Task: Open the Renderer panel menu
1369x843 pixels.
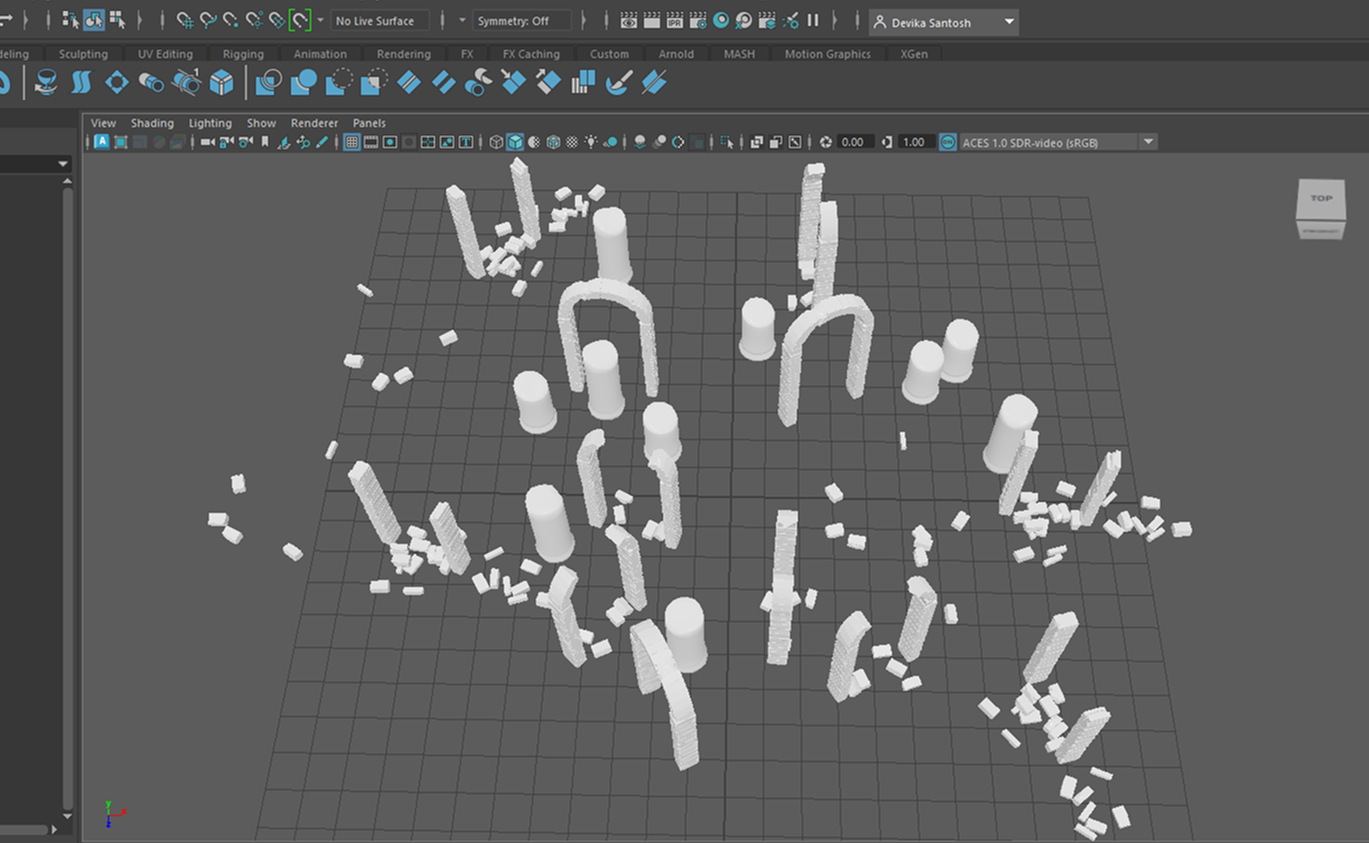Action: pos(314,122)
